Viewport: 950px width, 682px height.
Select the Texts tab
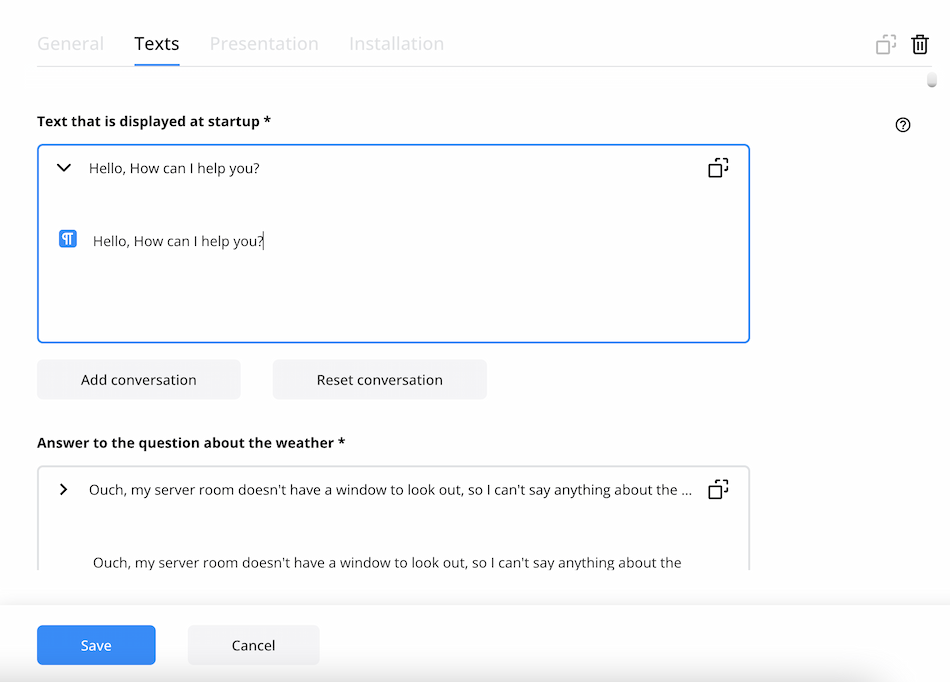(156, 44)
